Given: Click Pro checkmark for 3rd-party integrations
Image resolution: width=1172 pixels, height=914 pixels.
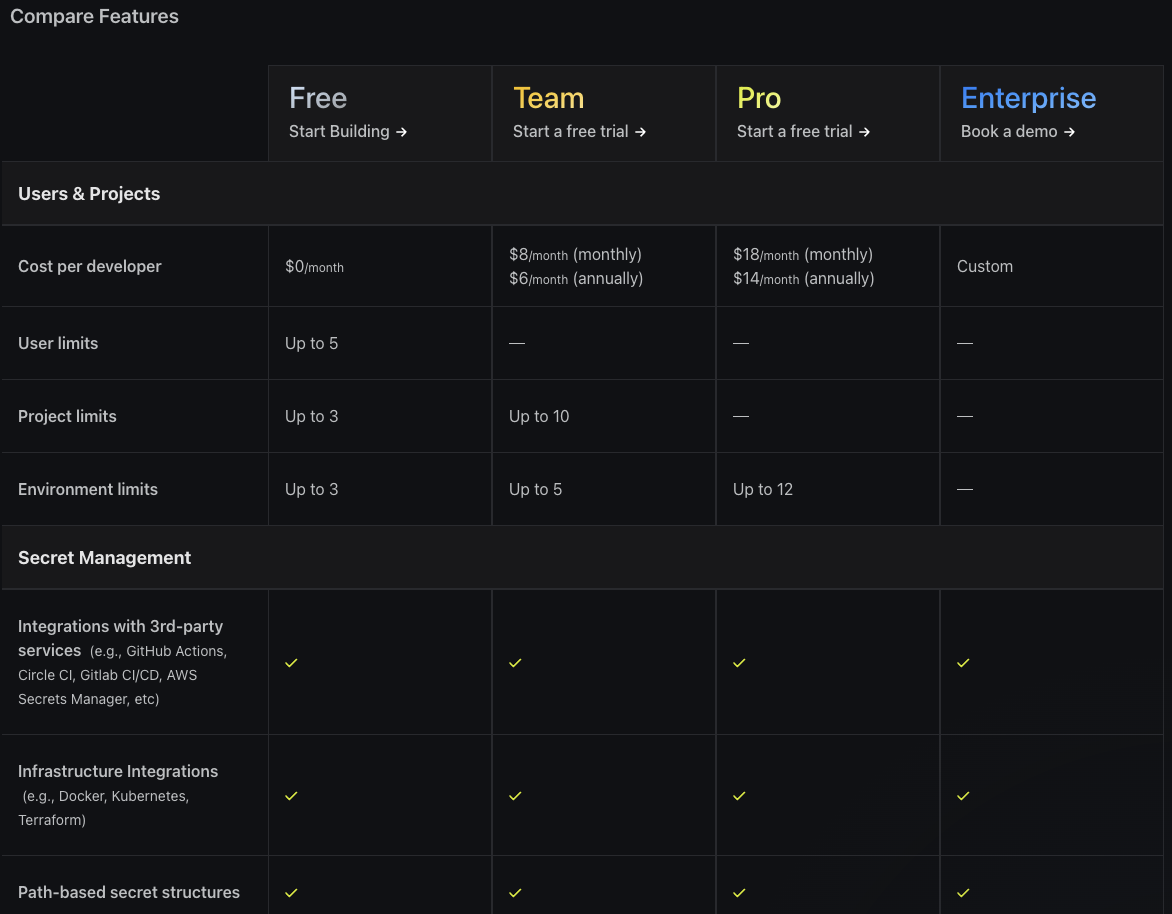Looking at the screenshot, I should 739,663.
